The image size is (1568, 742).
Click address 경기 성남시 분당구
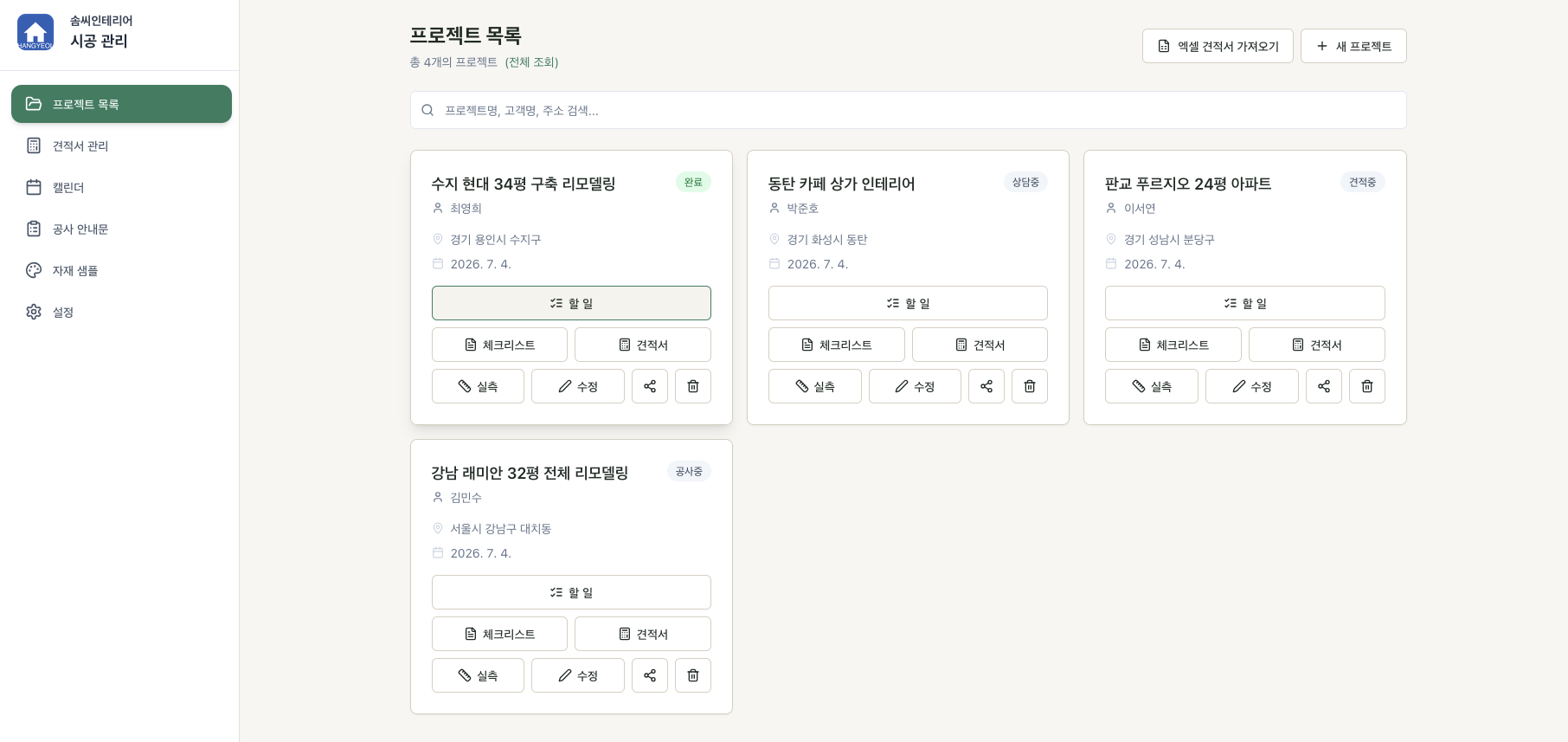coord(1169,240)
